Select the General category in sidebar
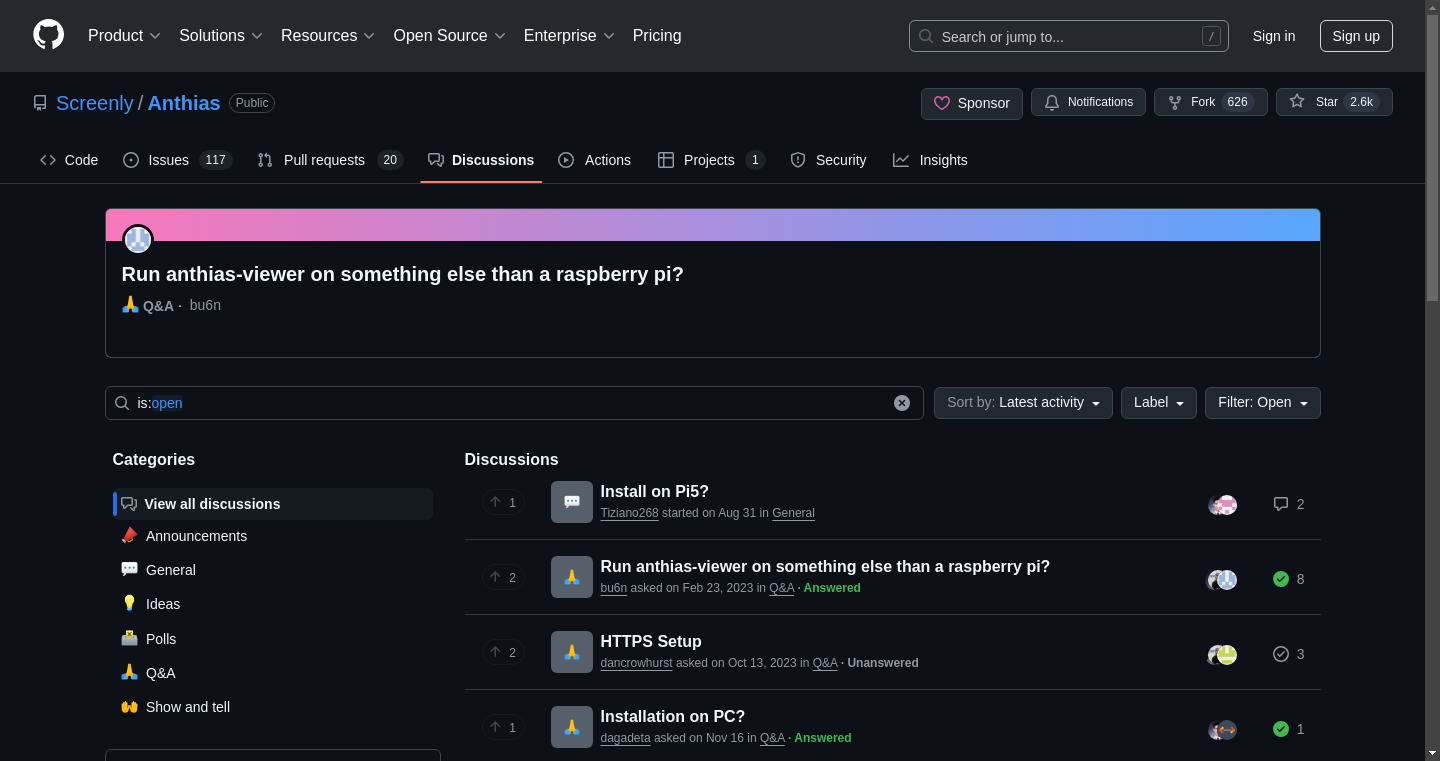This screenshot has width=1440, height=761. click(x=273, y=570)
